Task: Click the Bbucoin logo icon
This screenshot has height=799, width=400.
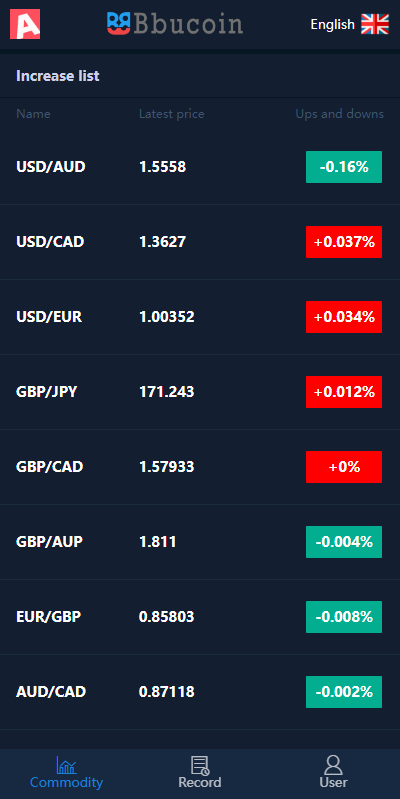Action: (119, 23)
